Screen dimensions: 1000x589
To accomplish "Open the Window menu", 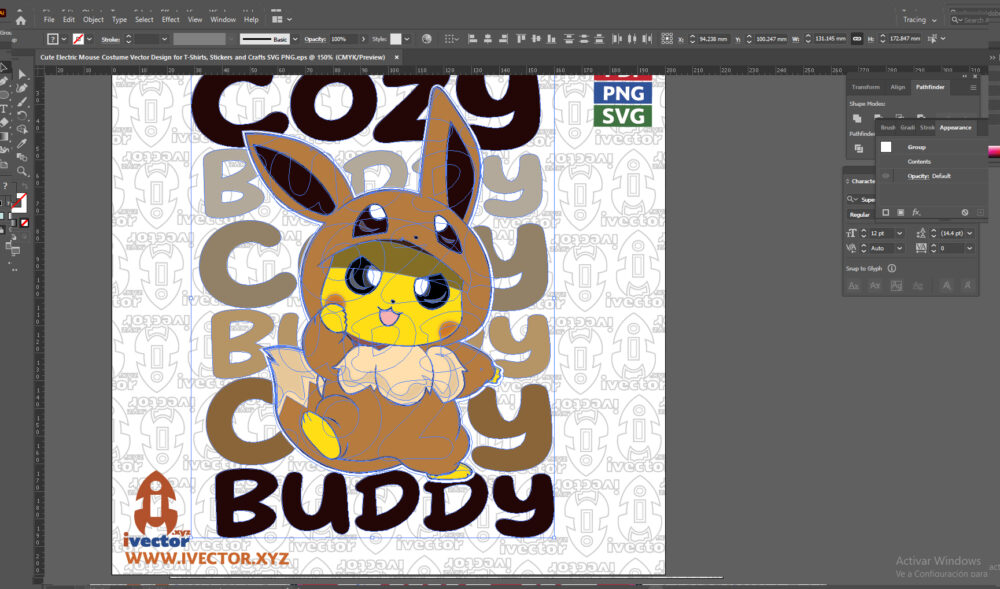I will tap(223, 20).
